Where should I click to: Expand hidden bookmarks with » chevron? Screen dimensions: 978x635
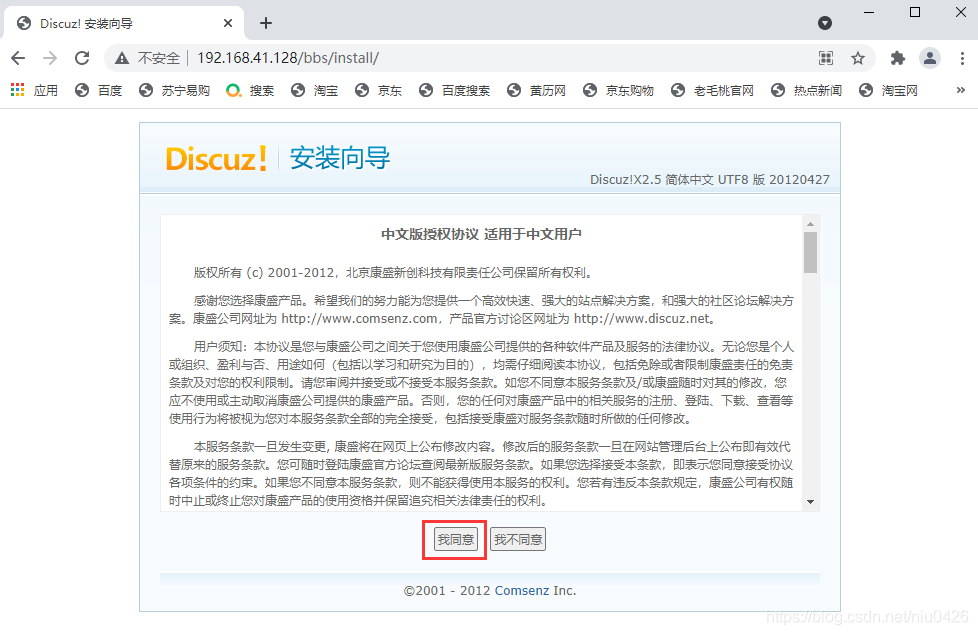tap(961, 90)
